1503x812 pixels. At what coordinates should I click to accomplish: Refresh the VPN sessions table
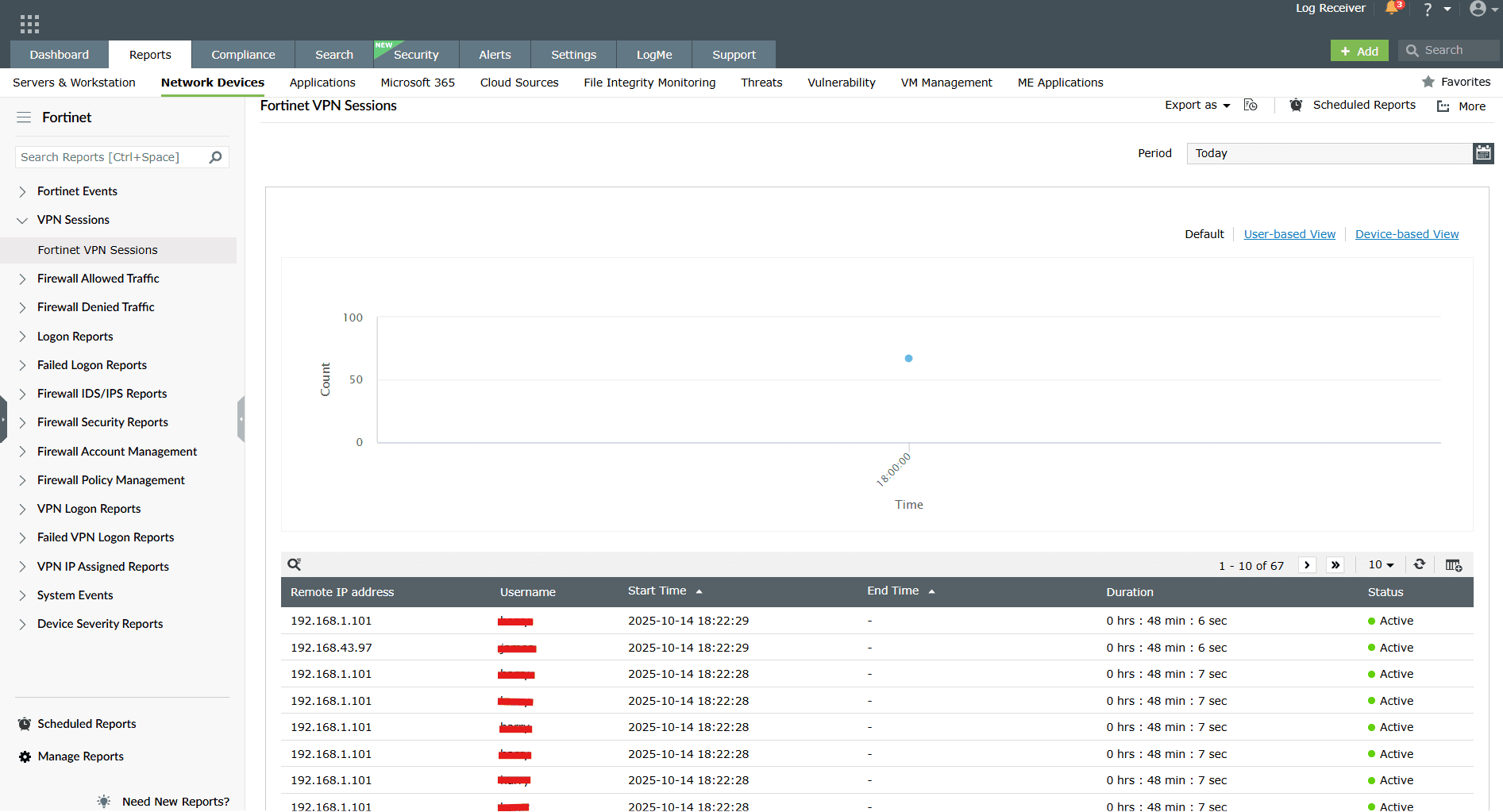(1420, 564)
